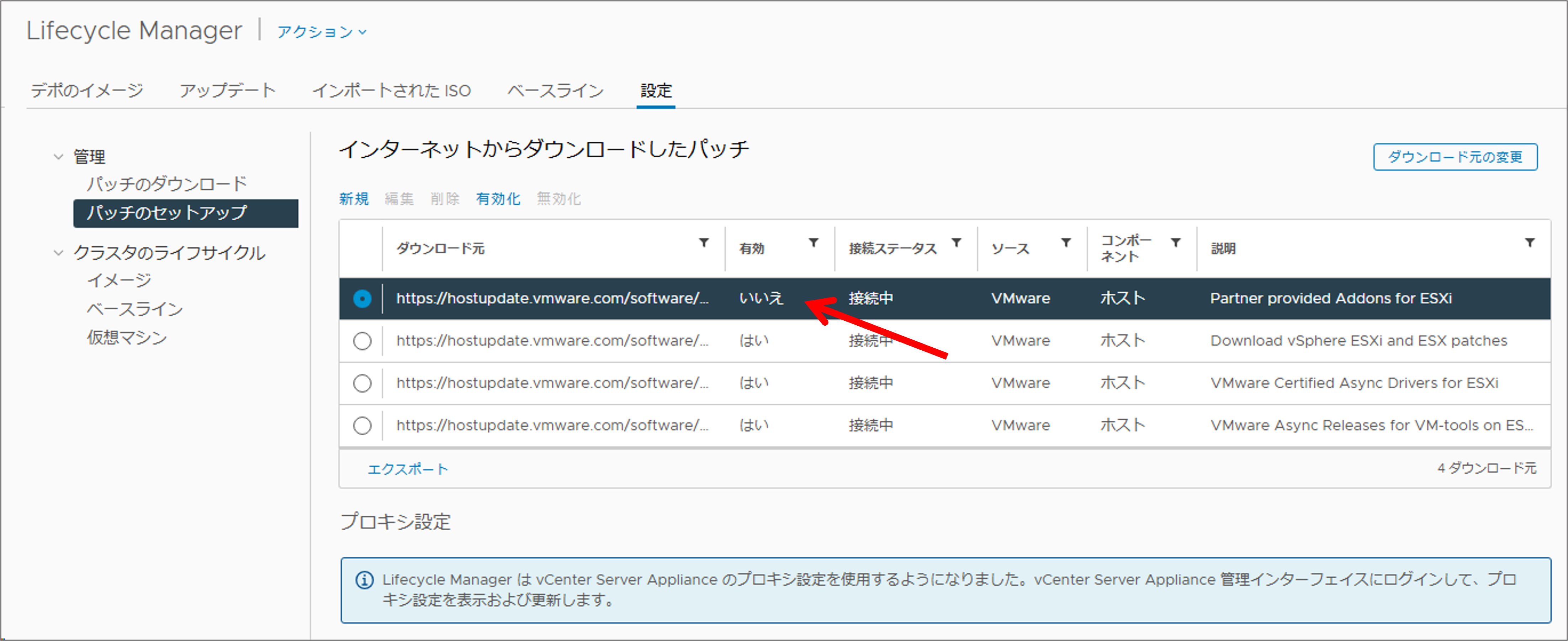
Task: Open パッチのダウンロード in the sidebar
Action: [x=167, y=183]
